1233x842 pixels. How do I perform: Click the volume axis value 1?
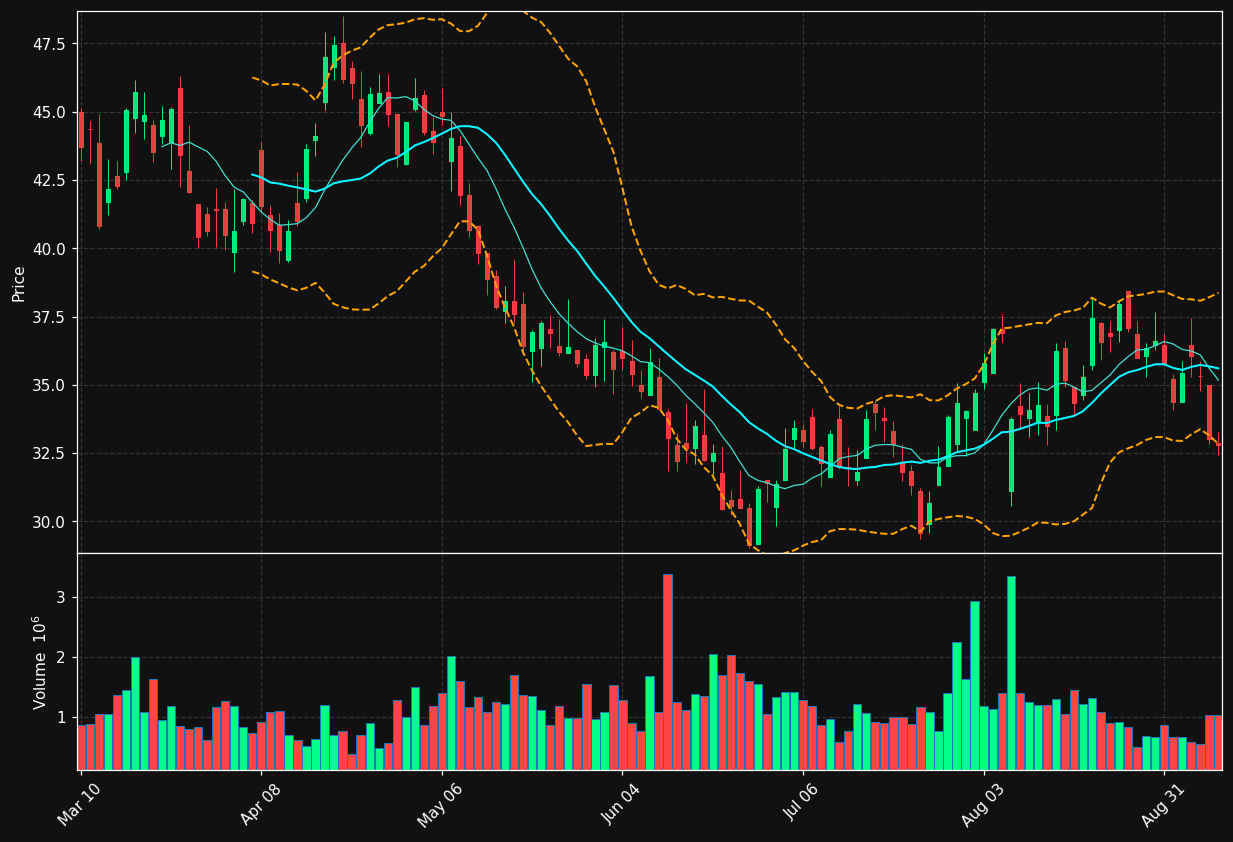point(63,718)
